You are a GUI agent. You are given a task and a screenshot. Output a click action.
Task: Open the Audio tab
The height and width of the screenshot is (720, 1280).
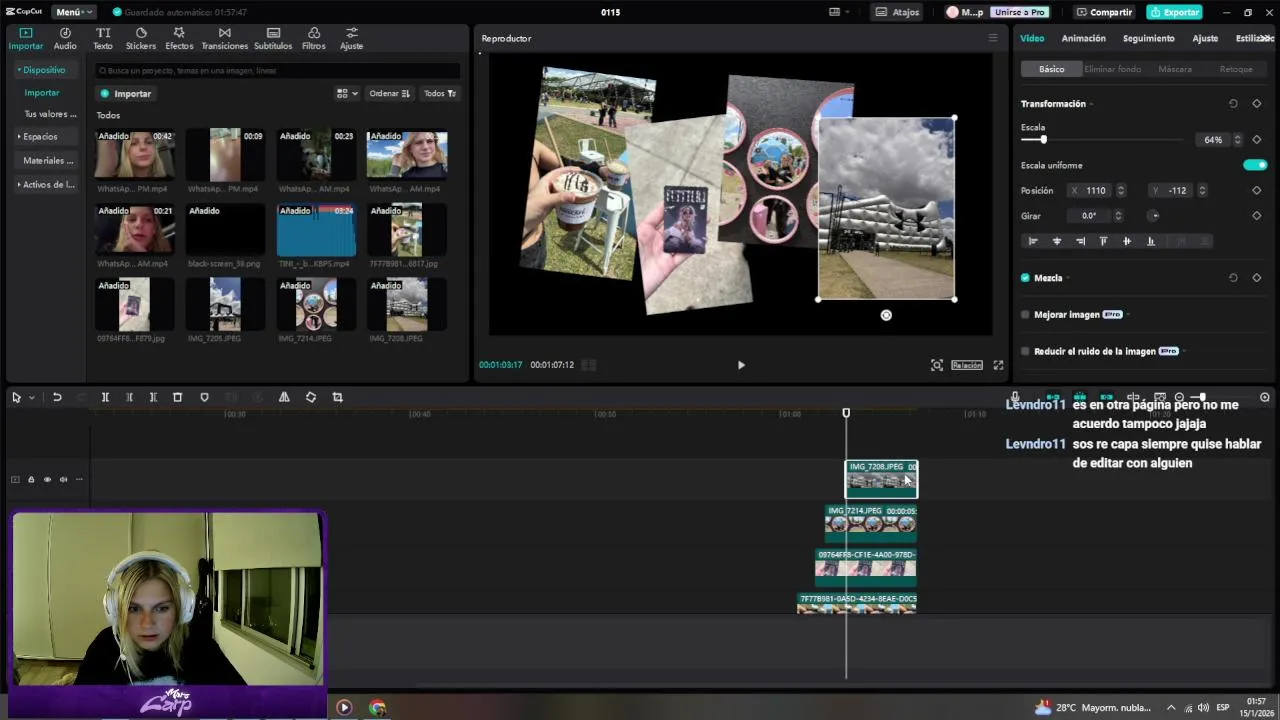pos(65,39)
